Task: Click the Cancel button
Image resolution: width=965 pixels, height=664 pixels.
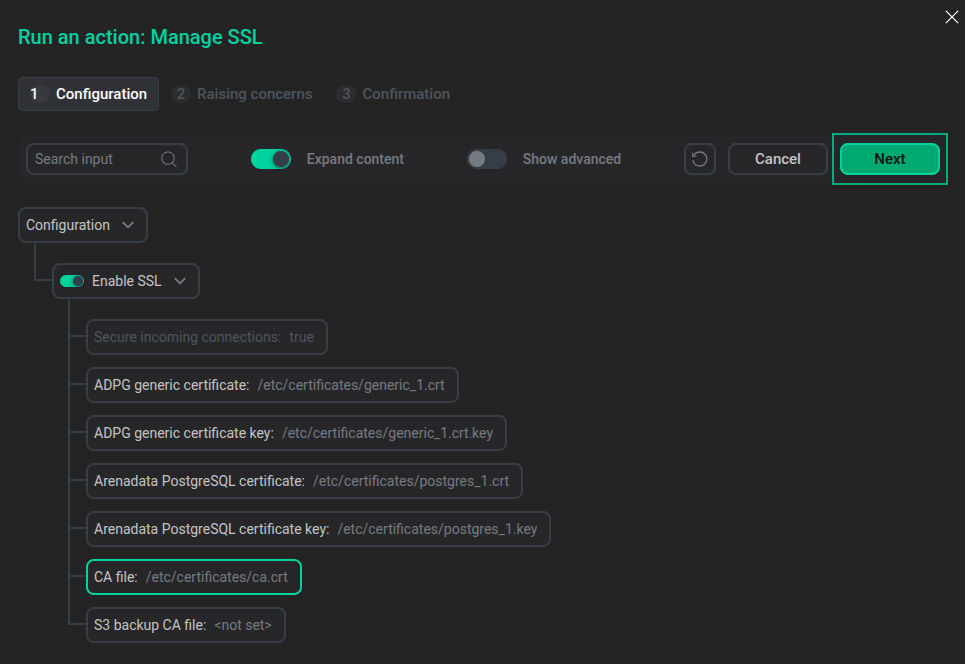Action: click(778, 159)
